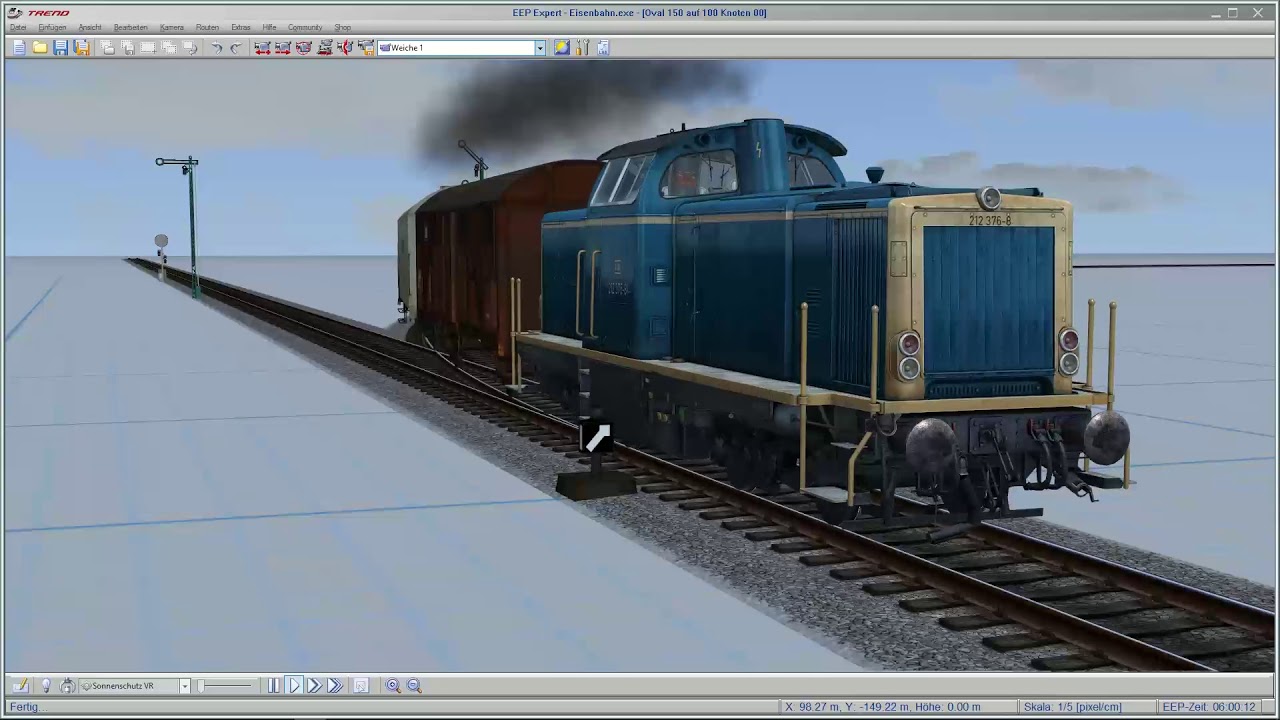
Task: Click the X Y coordinates status text
Action: click(883, 707)
